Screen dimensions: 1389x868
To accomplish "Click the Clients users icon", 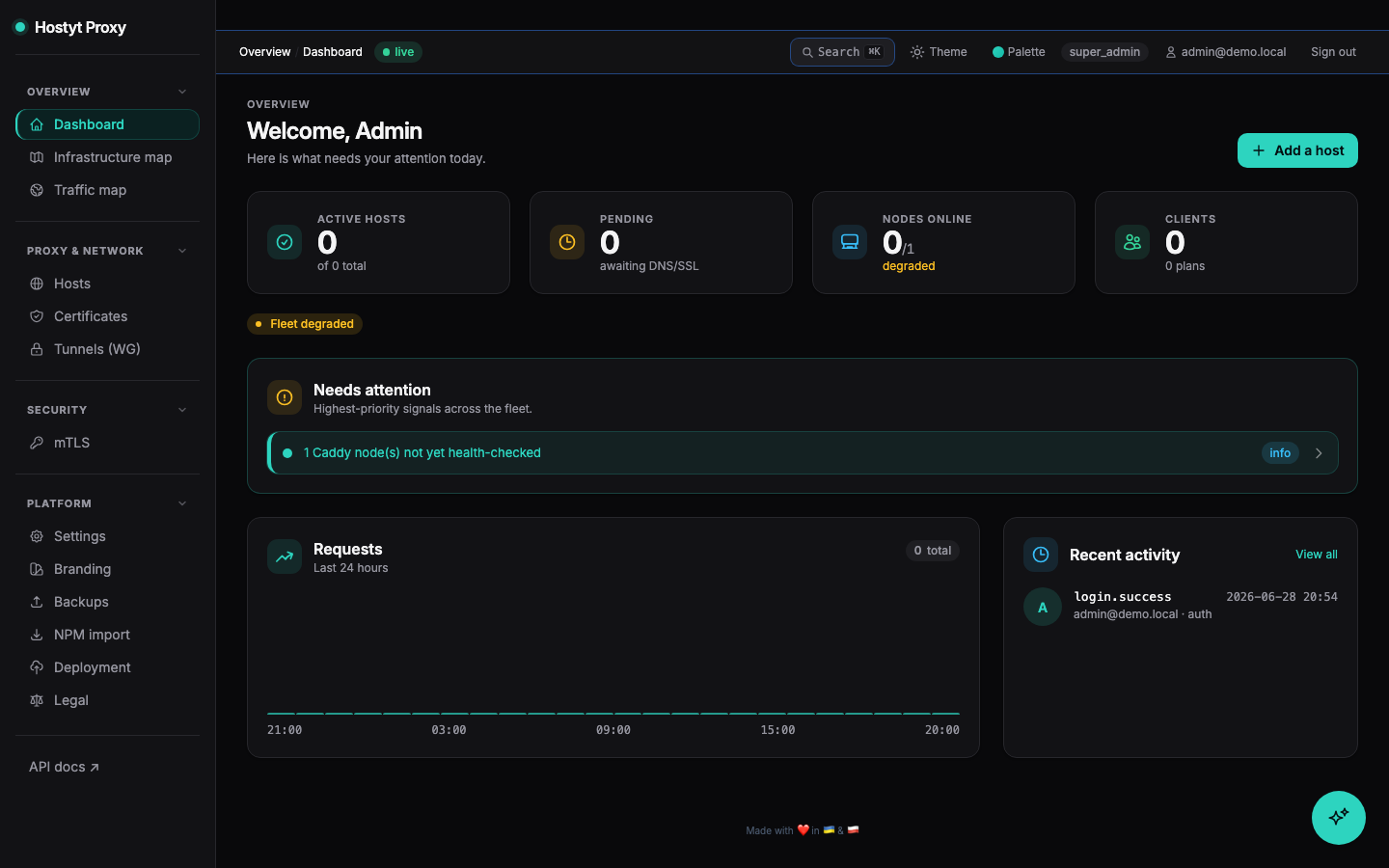I will coord(1132,242).
